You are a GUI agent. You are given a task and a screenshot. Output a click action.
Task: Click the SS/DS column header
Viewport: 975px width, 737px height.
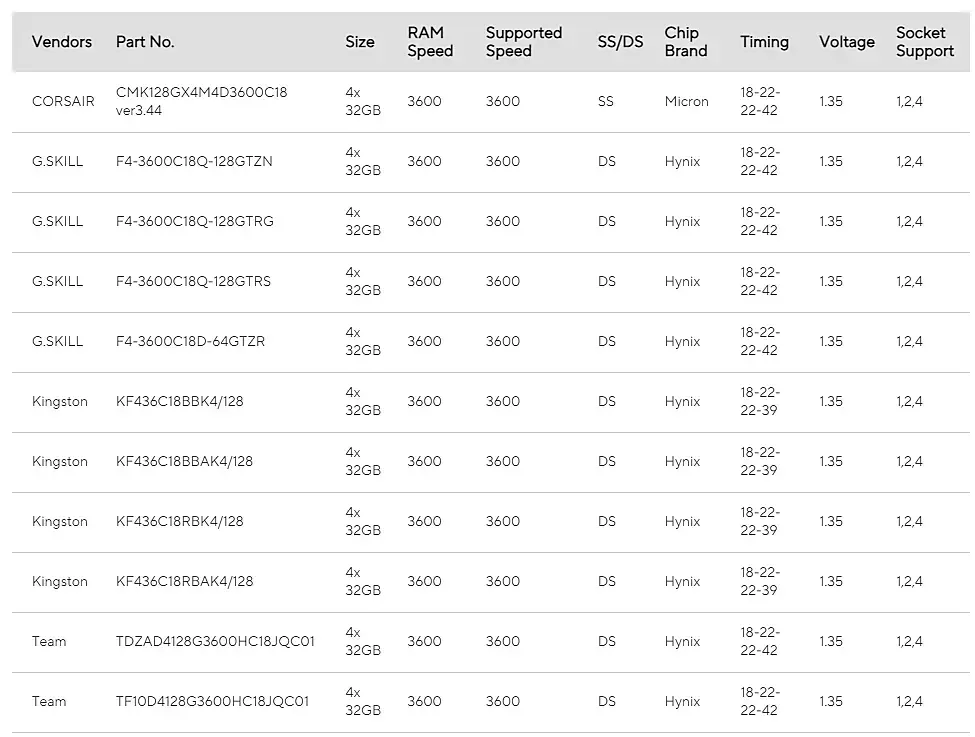(620, 42)
